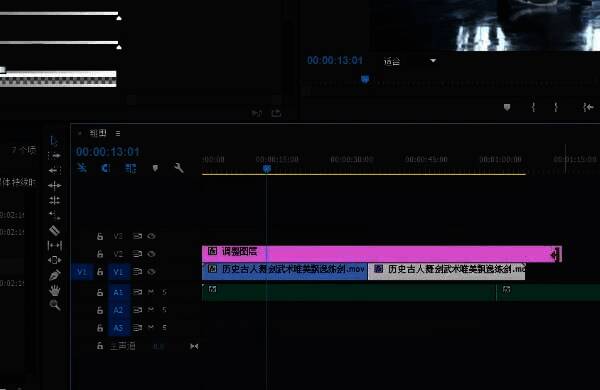This screenshot has width=600, height=390.
Task: Open timeline display settings wrench
Action: click(179, 168)
